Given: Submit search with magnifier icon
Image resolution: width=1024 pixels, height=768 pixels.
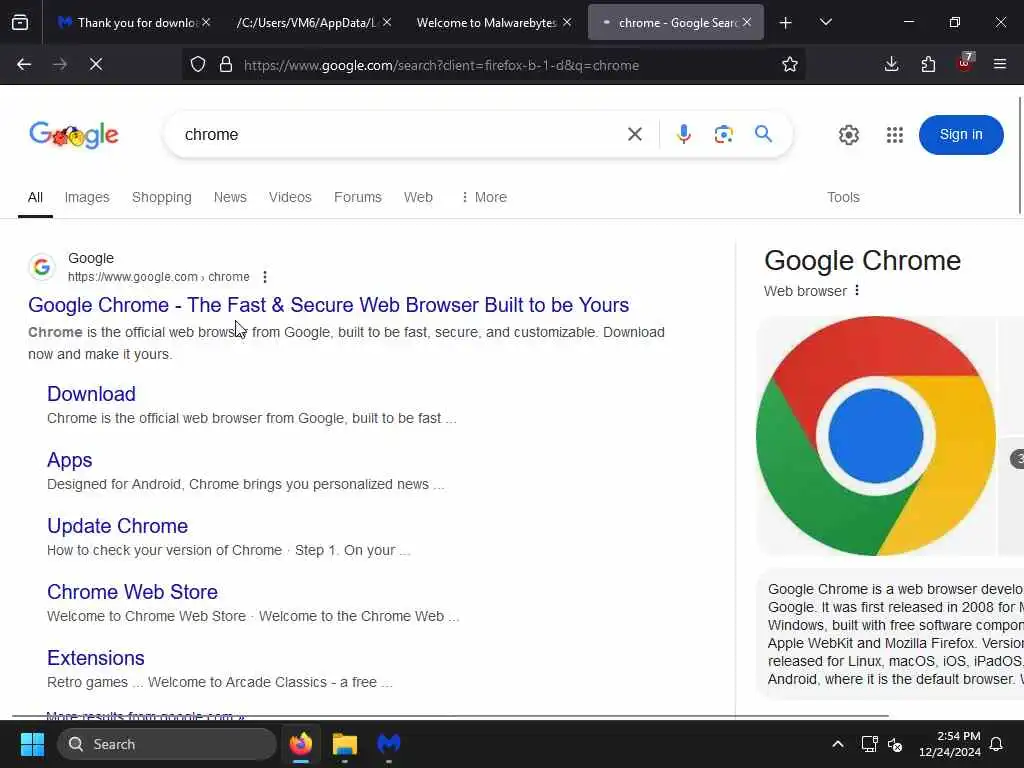Looking at the screenshot, I should tap(763, 135).
